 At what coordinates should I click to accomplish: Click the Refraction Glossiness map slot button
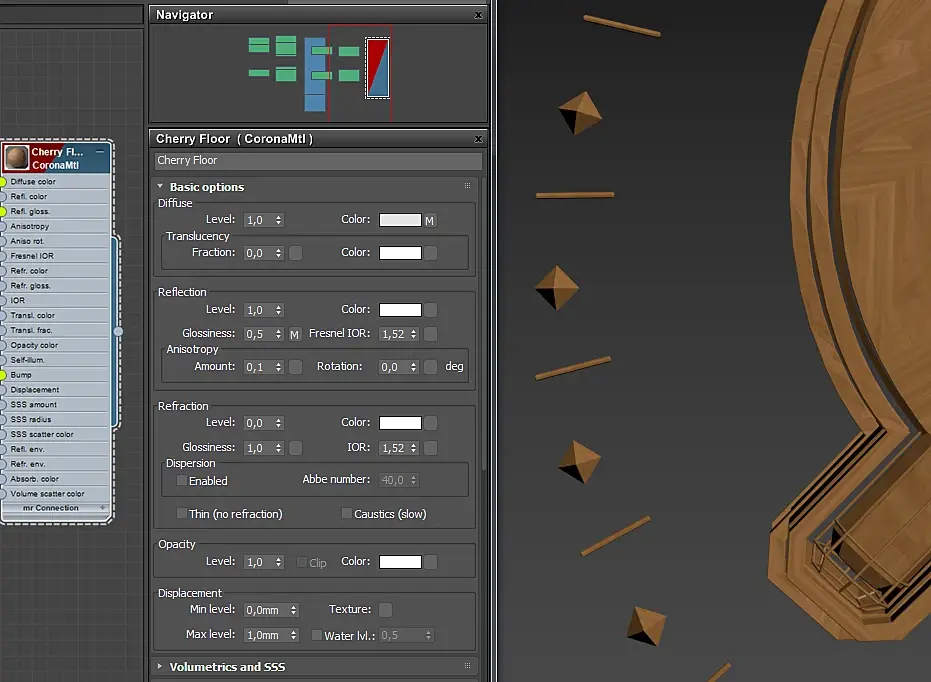click(295, 448)
